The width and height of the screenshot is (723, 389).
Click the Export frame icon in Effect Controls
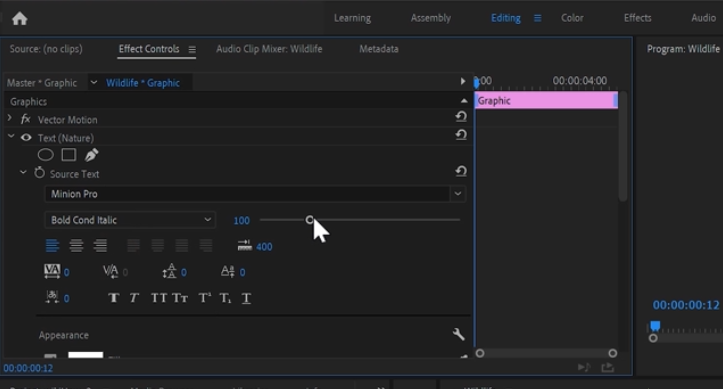tap(608, 367)
